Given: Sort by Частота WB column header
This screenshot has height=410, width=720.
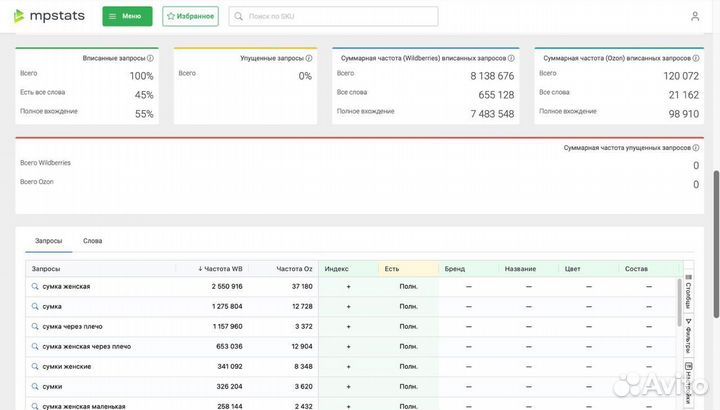Looking at the screenshot, I should coord(217,269).
